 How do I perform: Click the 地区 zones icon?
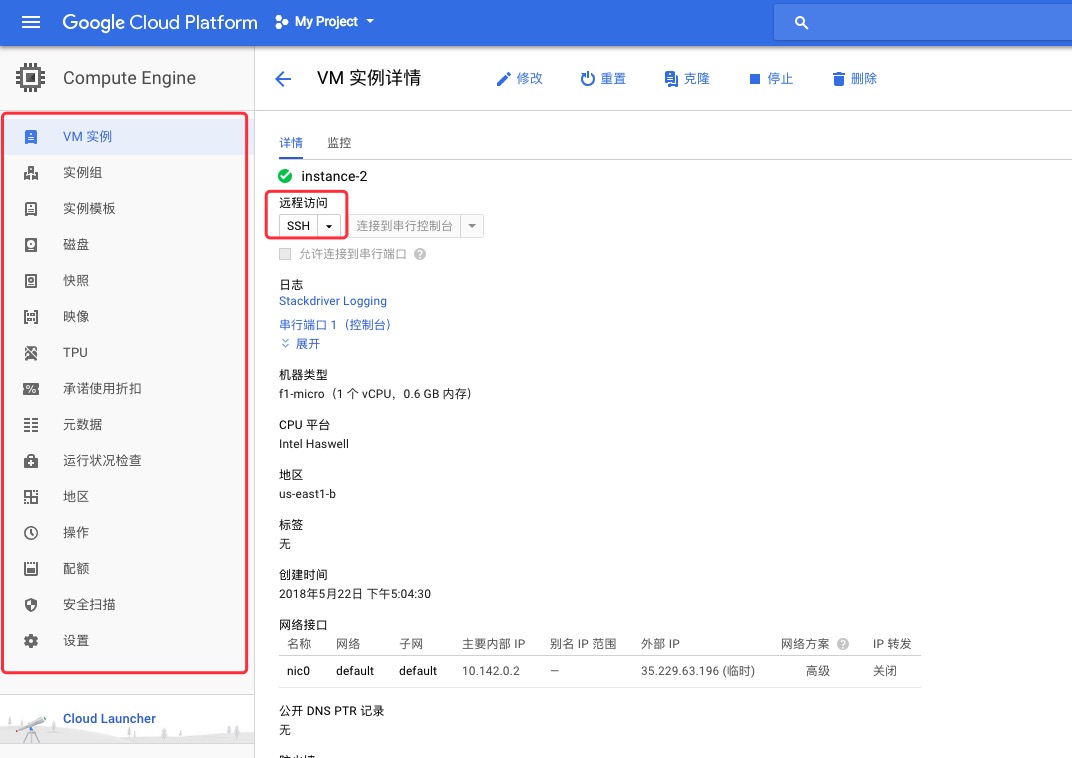click(31, 497)
